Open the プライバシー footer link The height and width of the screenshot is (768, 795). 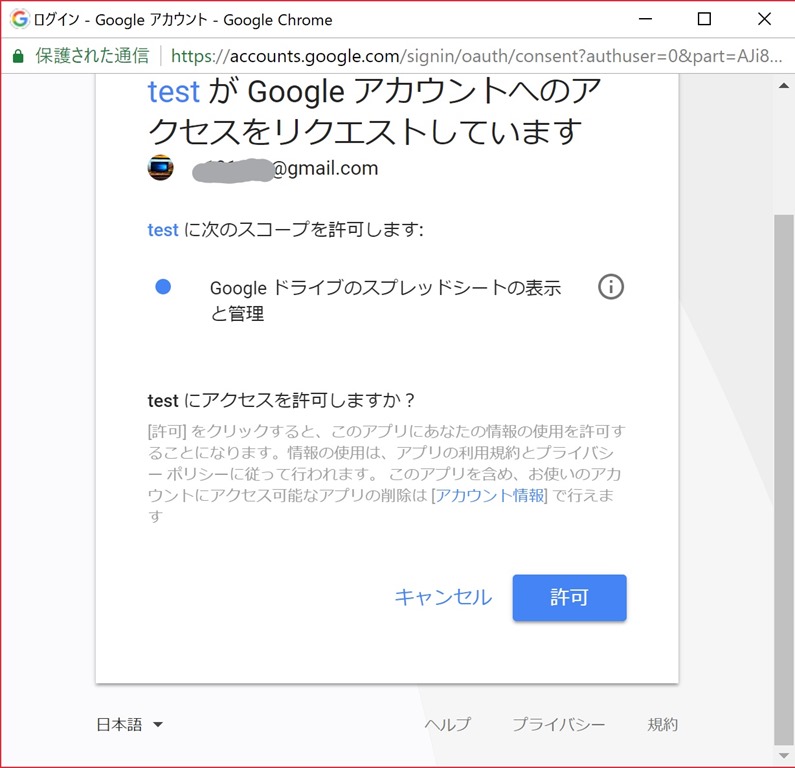click(x=558, y=725)
